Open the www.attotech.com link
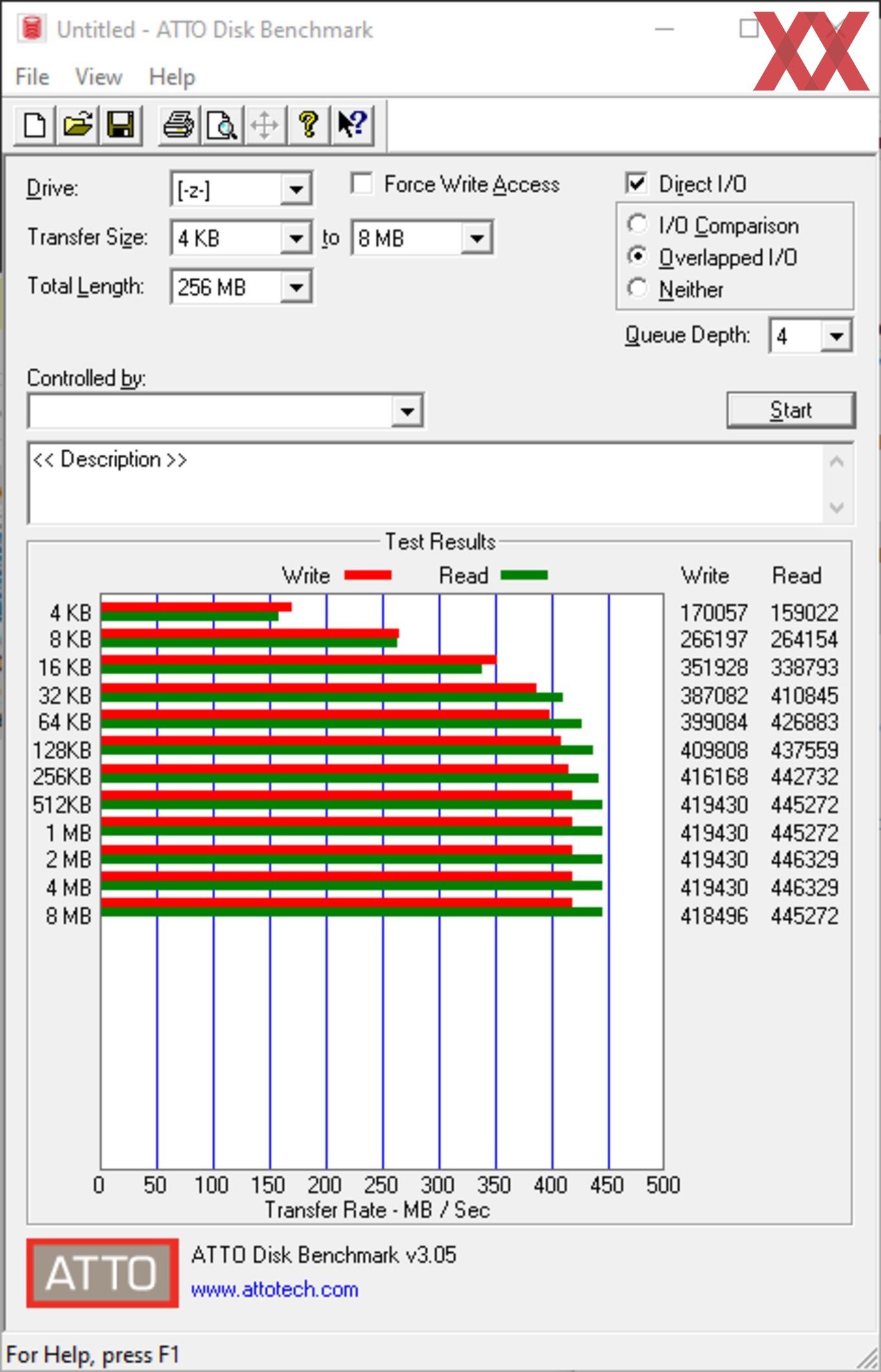881x1372 pixels. click(x=275, y=1289)
